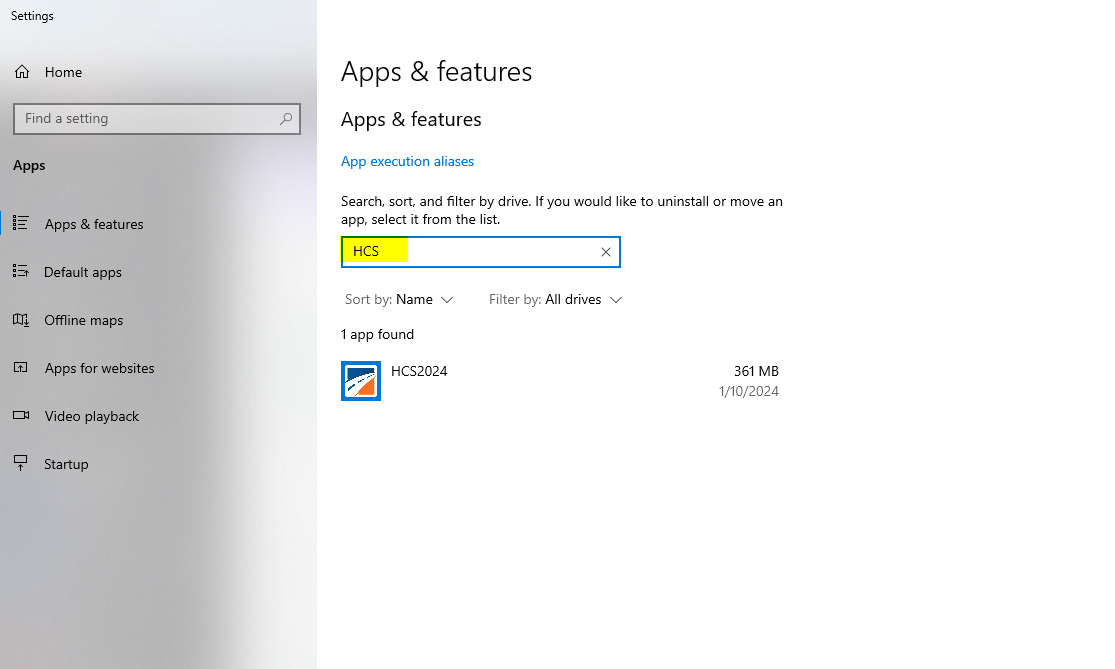The image size is (1115, 669).
Task: Click the Video playback camera icon
Action: coord(21,416)
